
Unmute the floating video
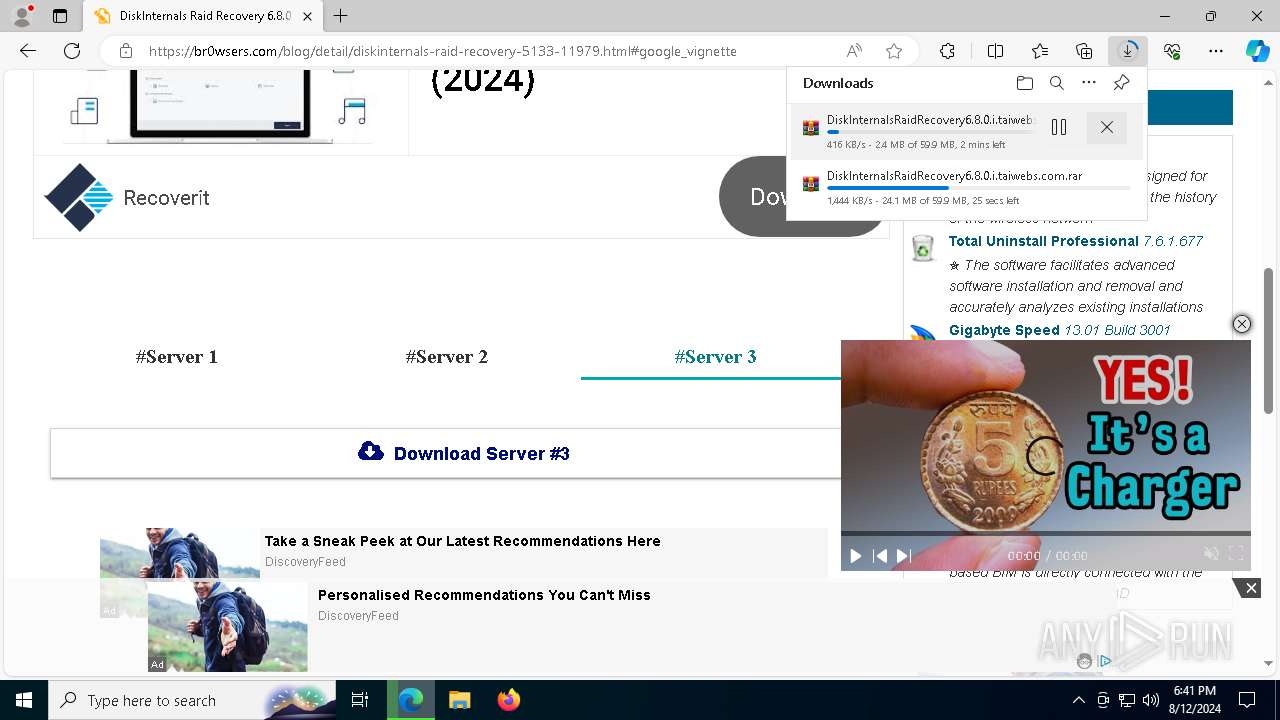[1211, 553]
